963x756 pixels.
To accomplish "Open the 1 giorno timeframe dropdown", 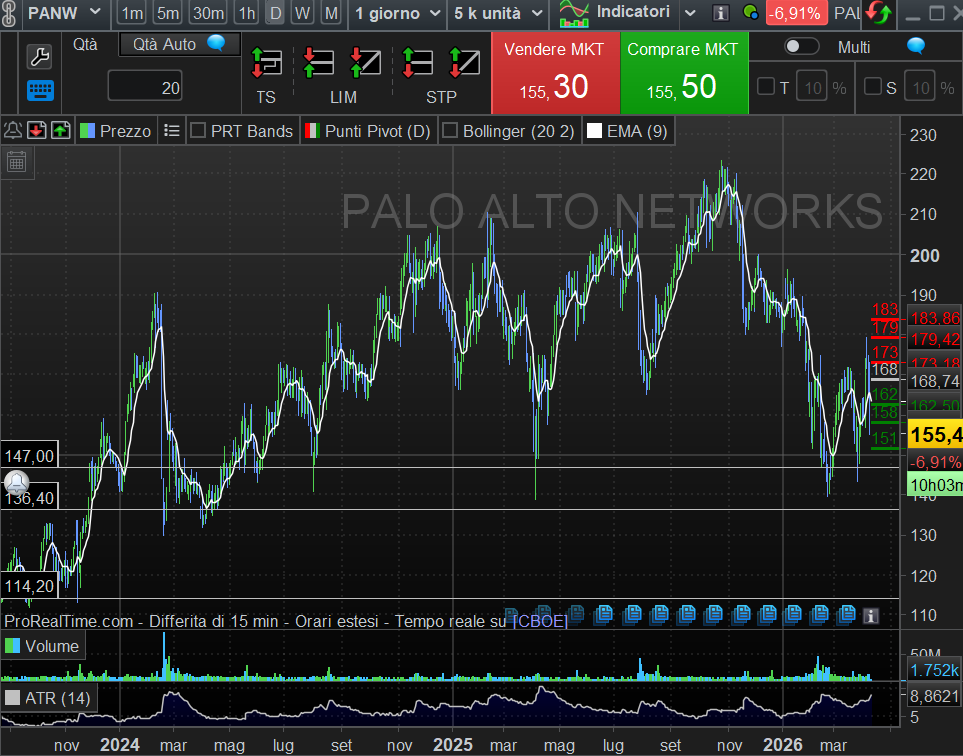I will (x=397, y=13).
